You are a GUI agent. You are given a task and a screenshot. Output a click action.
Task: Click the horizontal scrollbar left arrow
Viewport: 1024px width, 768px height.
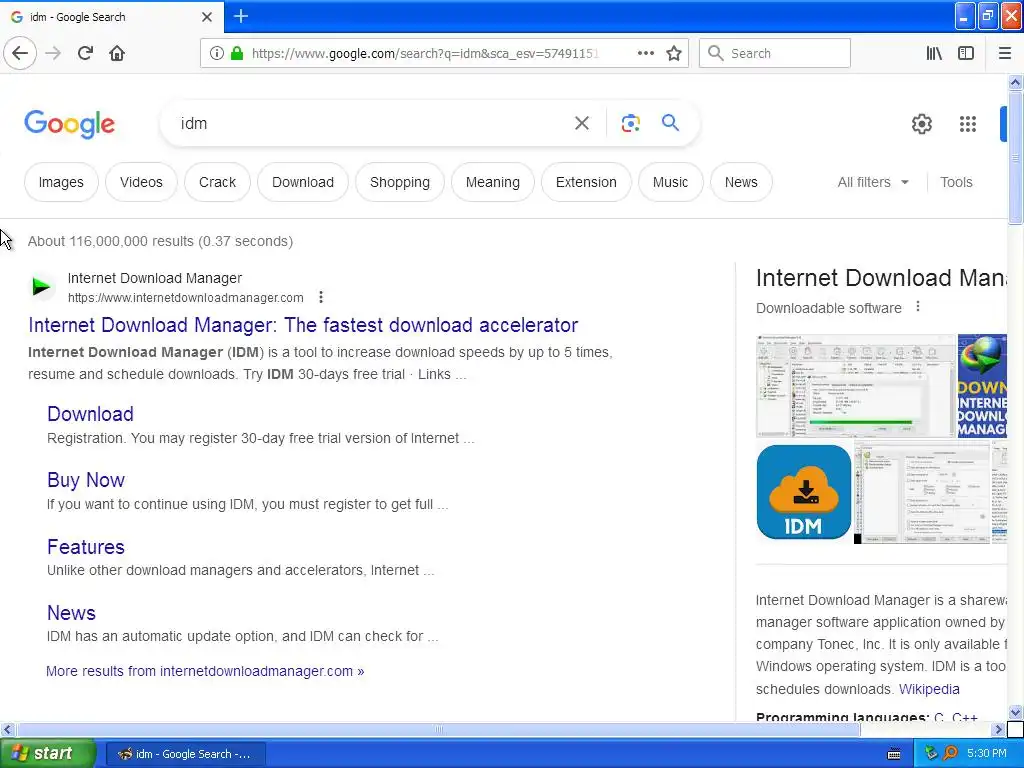coord(7,729)
